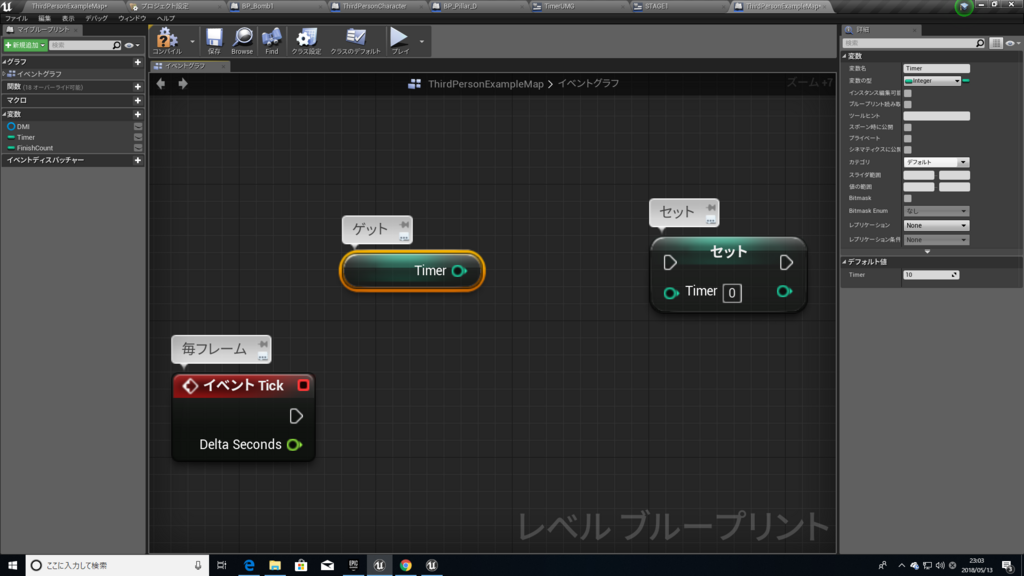The width and height of the screenshot is (1024, 576).
Task: Open Epic Games Launcher from the taskbar
Action: tap(353, 565)
